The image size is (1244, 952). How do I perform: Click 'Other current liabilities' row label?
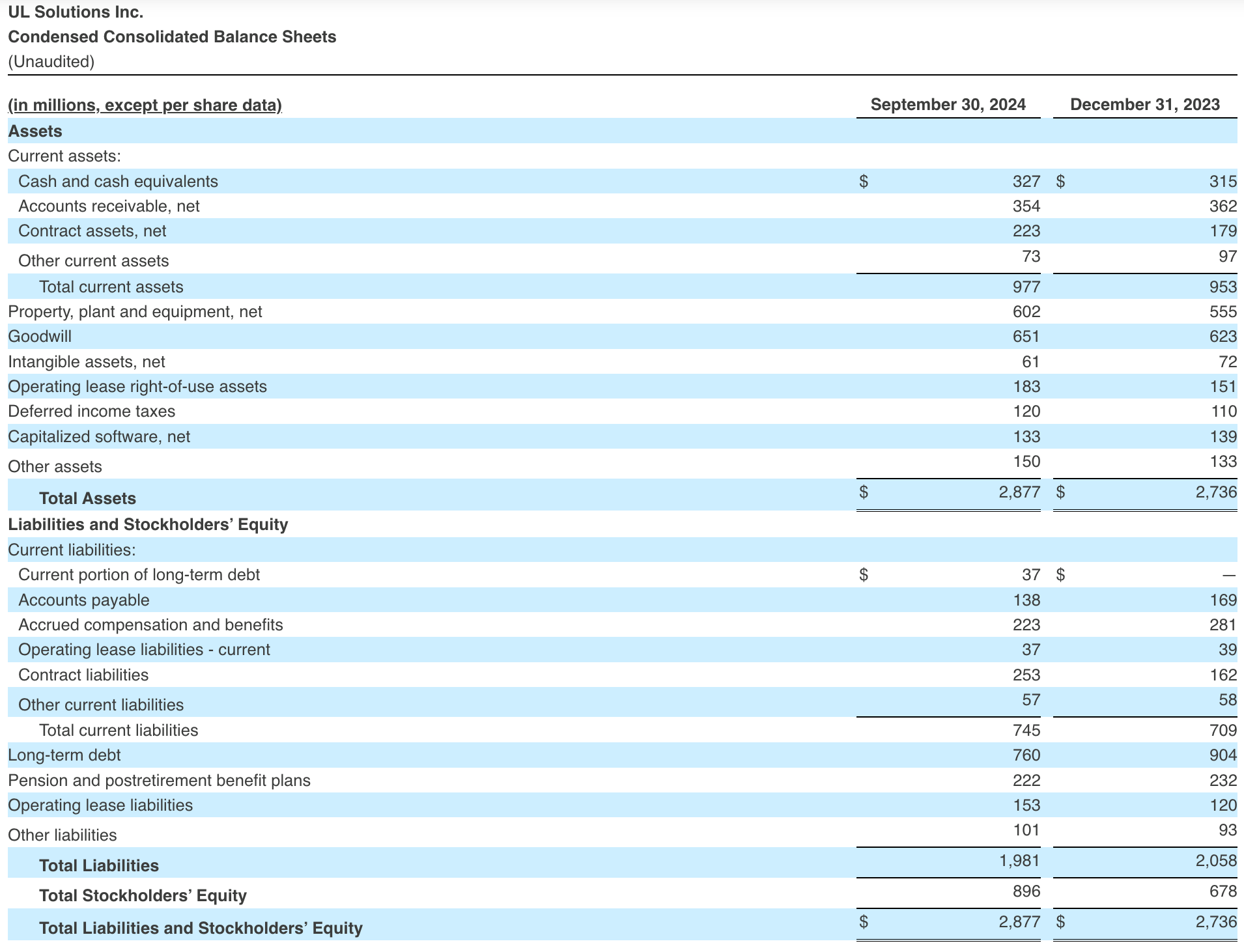pos(101,705)
